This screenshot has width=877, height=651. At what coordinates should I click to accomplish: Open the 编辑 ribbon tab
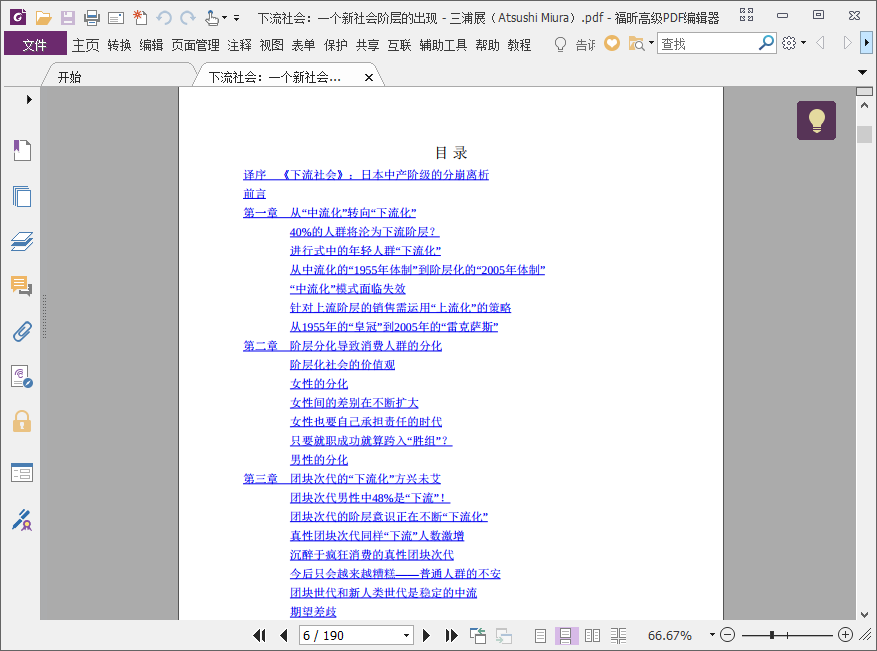[x=151, y=45]
